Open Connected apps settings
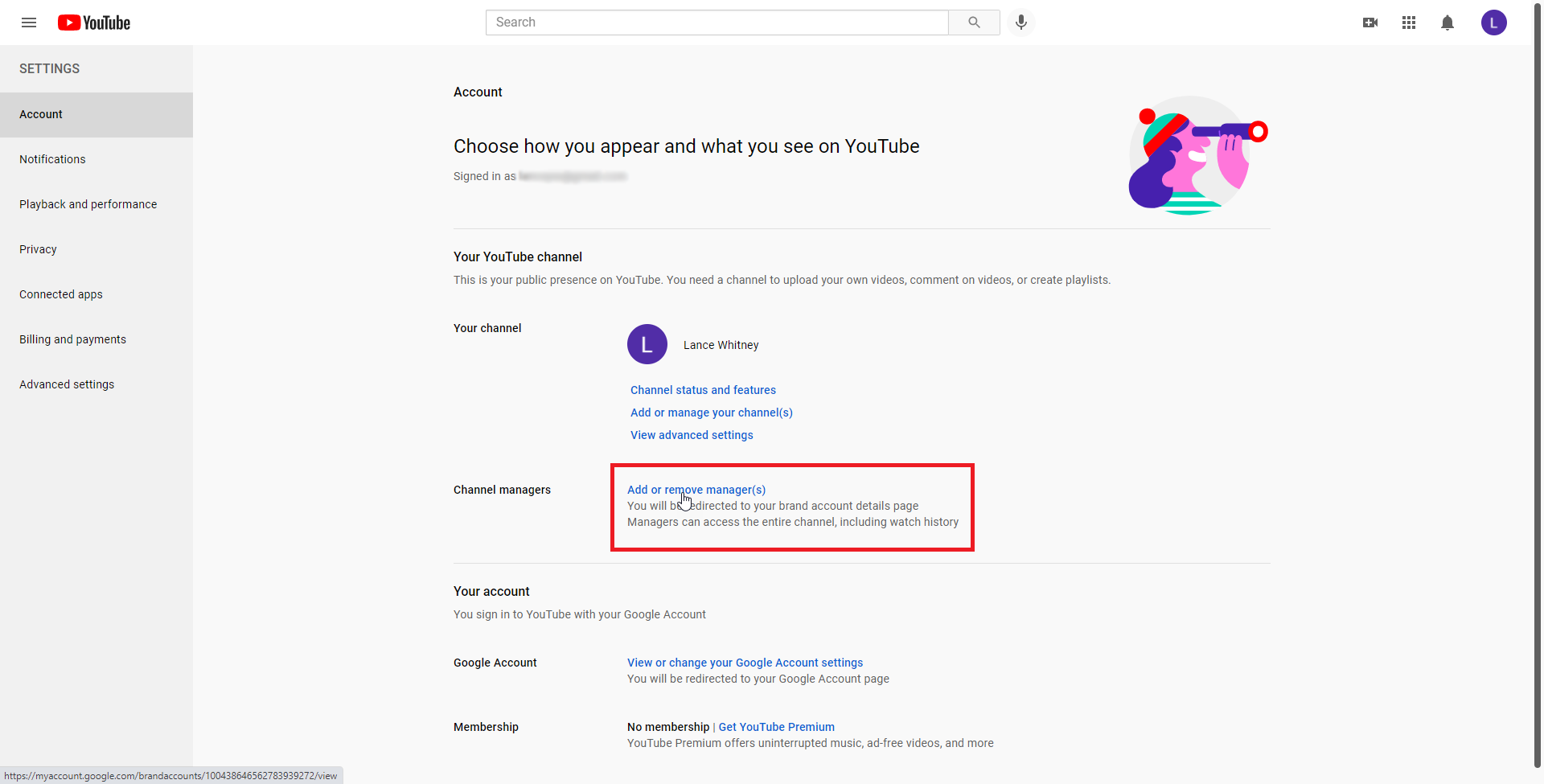The image size is (1544, 784). pos(96,294)
